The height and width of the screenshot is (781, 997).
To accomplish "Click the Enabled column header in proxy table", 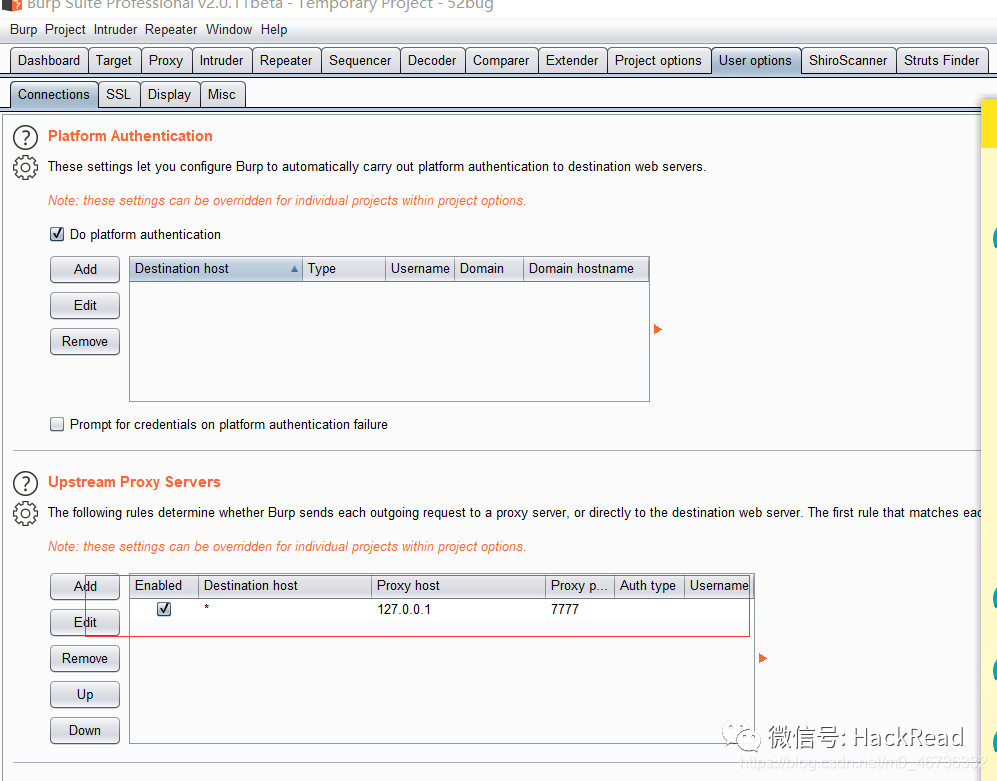I will (164, 585).
